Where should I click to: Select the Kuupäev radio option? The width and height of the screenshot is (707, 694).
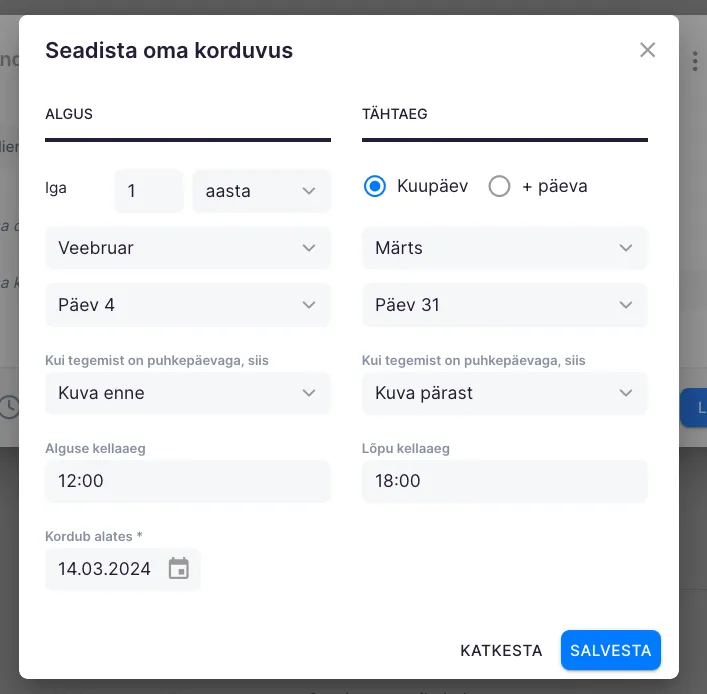(375, 187)
